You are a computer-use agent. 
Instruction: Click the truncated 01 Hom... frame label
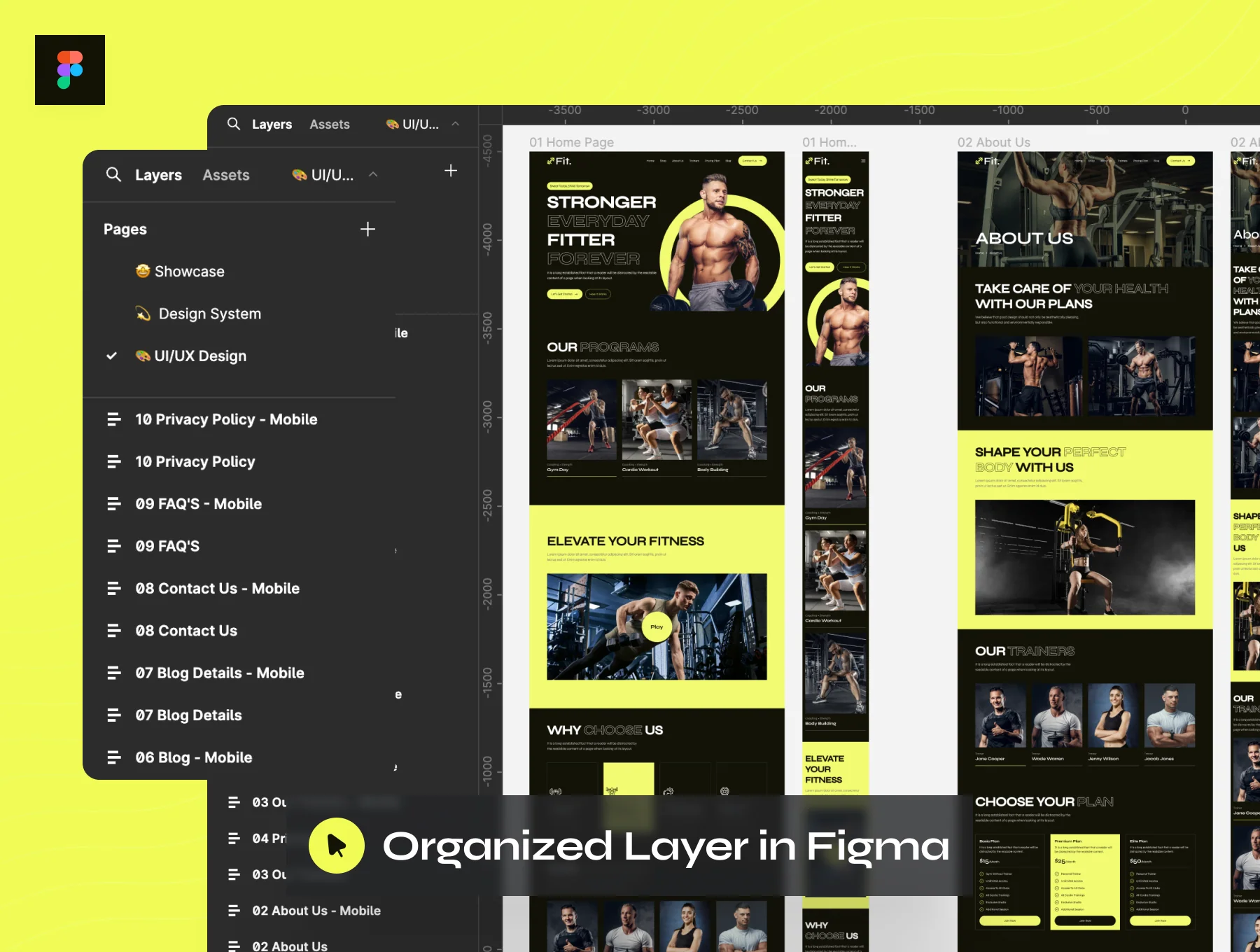coord(829,142)
